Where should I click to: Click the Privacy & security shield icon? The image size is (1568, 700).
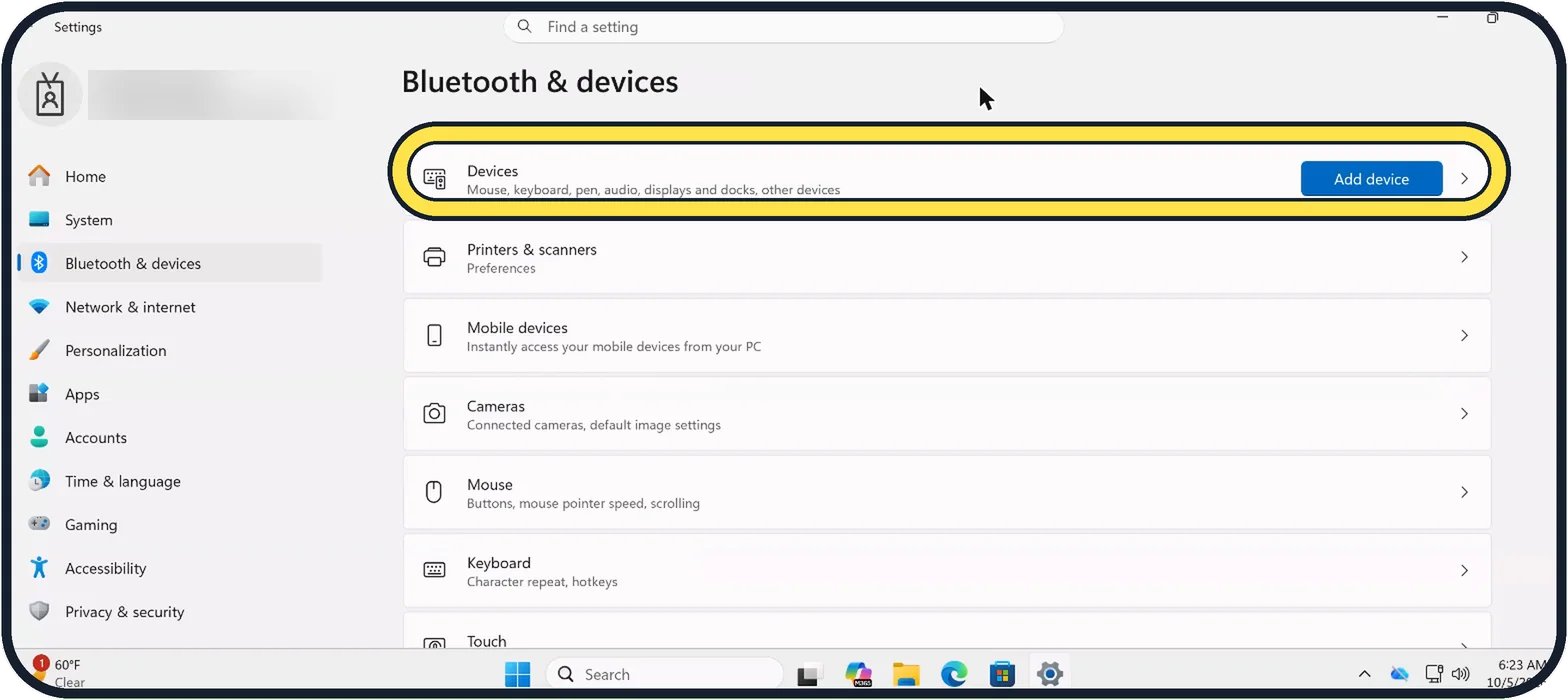[x=39, y=611]
